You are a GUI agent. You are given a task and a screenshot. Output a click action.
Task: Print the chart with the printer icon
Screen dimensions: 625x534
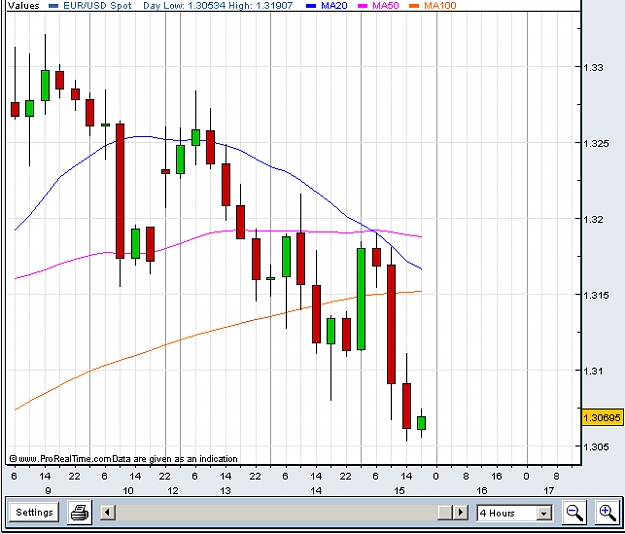(x=80, y=512)
